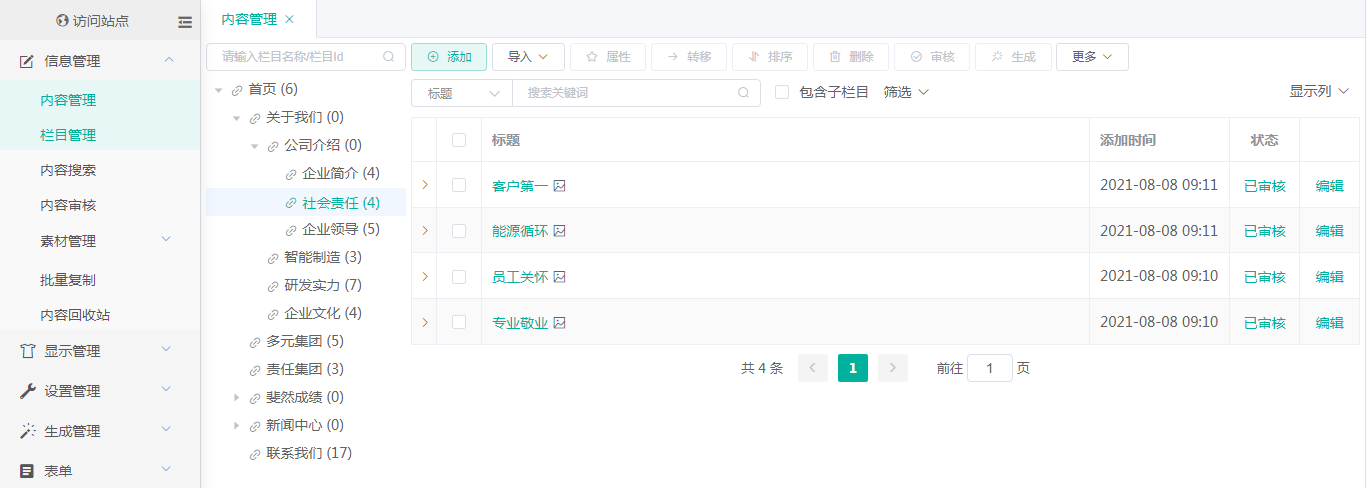
Task: Click the magnifier icon in keyword search box
Action: 743,93
